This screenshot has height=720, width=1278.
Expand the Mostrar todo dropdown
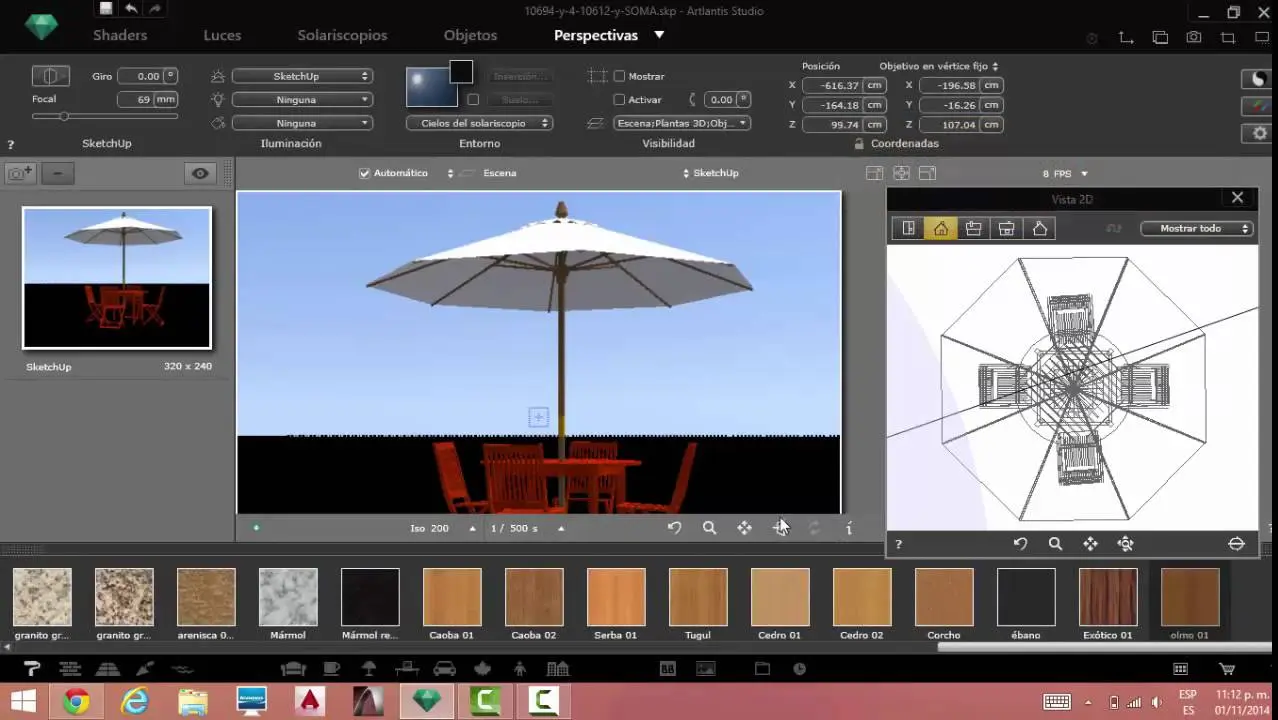(x=1197, y=229)
